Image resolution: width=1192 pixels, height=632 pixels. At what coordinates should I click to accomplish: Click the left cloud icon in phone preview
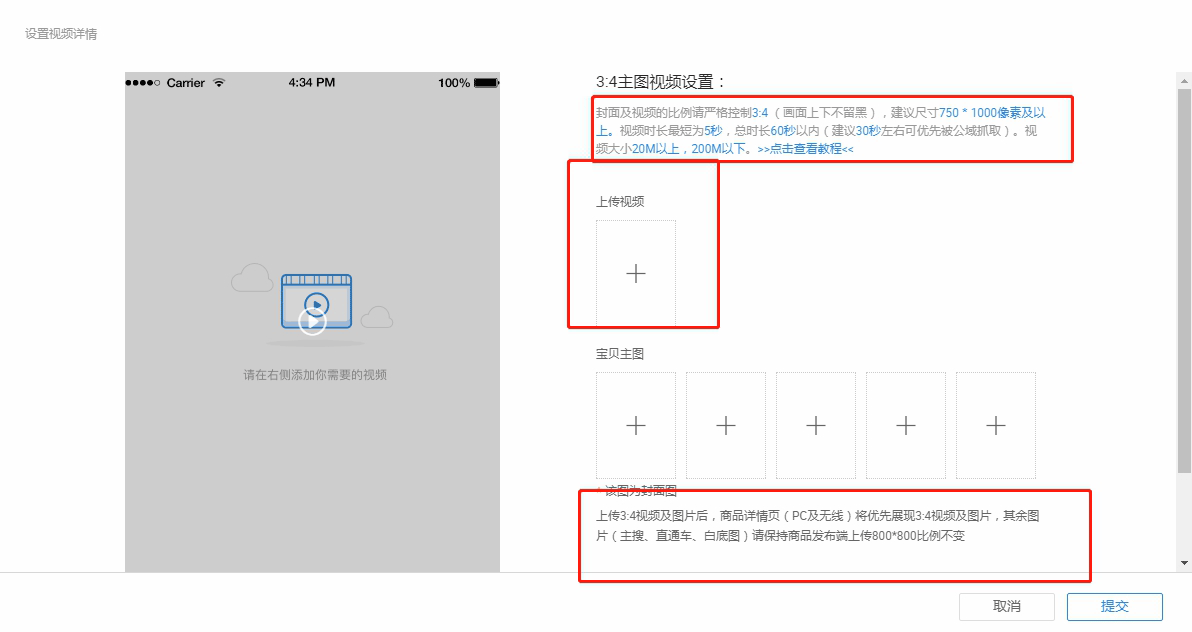[252, 278]
